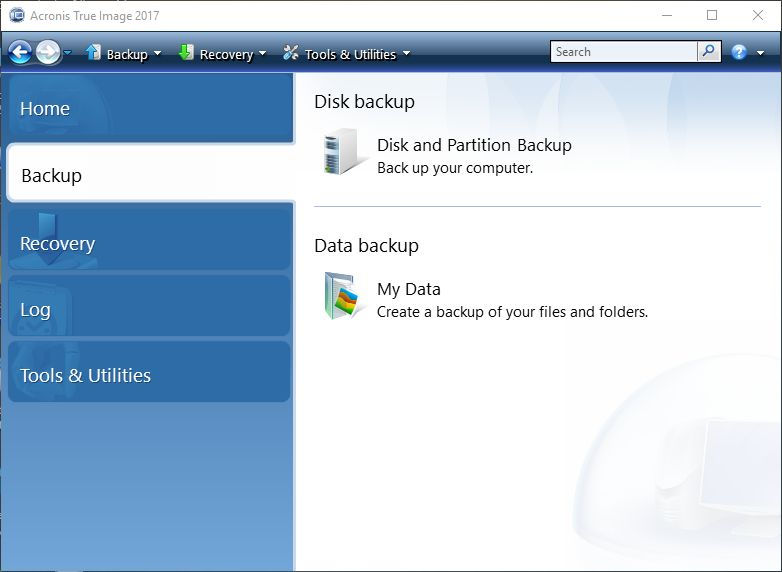The height and width of the screenshot is (572, 782).
Task: Click the Forward arrow button
Action: [x=48, y=52]
